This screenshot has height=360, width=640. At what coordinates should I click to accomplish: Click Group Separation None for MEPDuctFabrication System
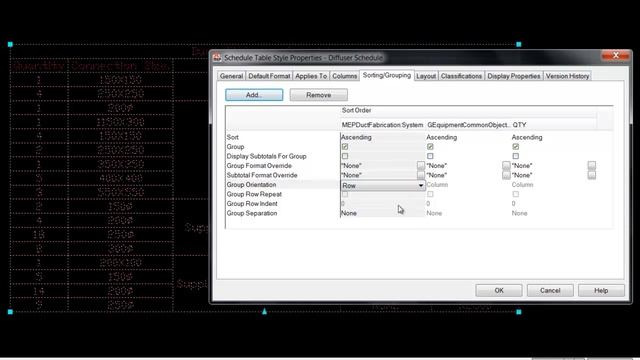pos(349,213)
